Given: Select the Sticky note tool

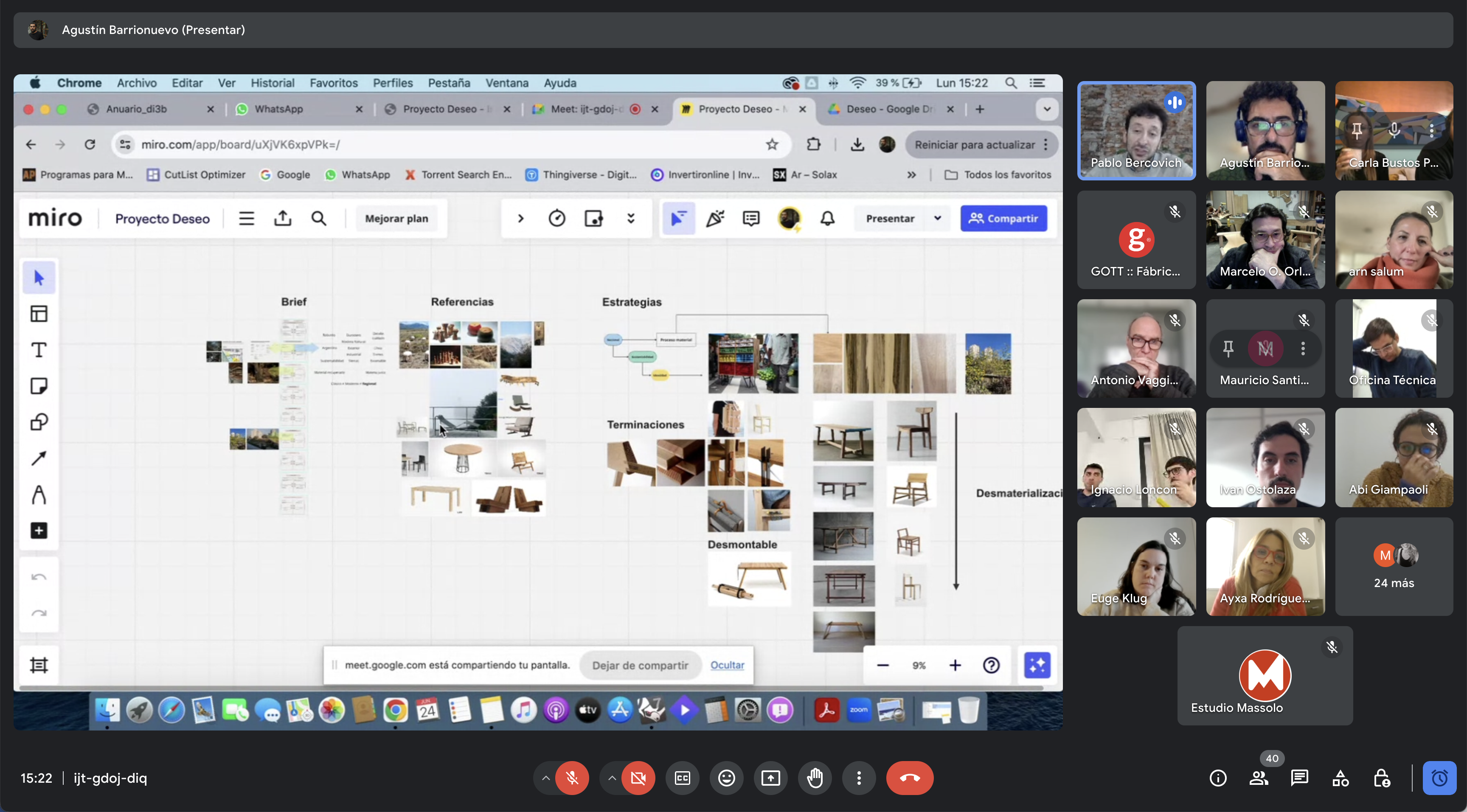Looking at the screenshot, I should 39,386.
